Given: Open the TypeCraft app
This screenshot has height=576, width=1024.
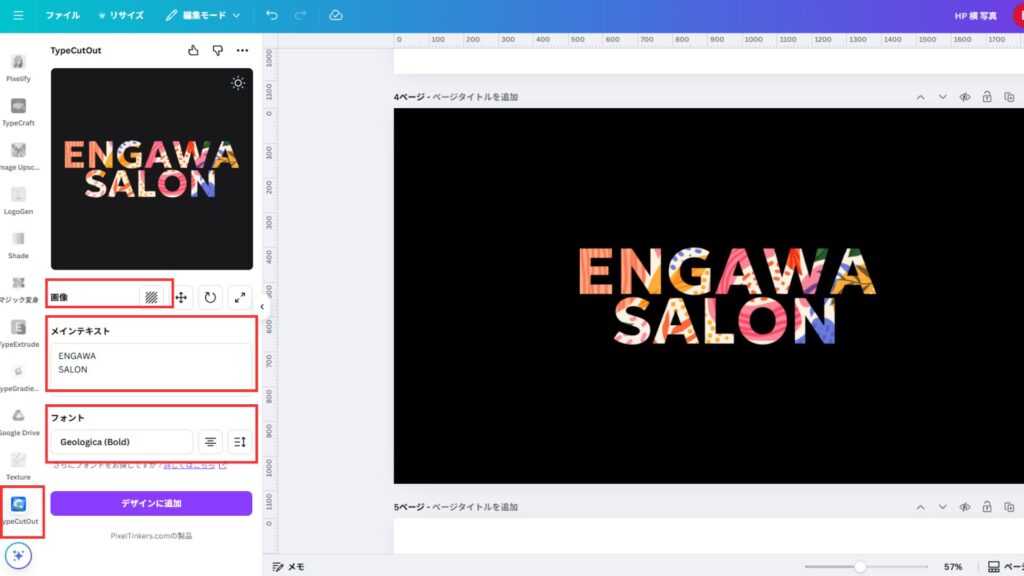Looking at the screenshot, I should tap(18, 112).
